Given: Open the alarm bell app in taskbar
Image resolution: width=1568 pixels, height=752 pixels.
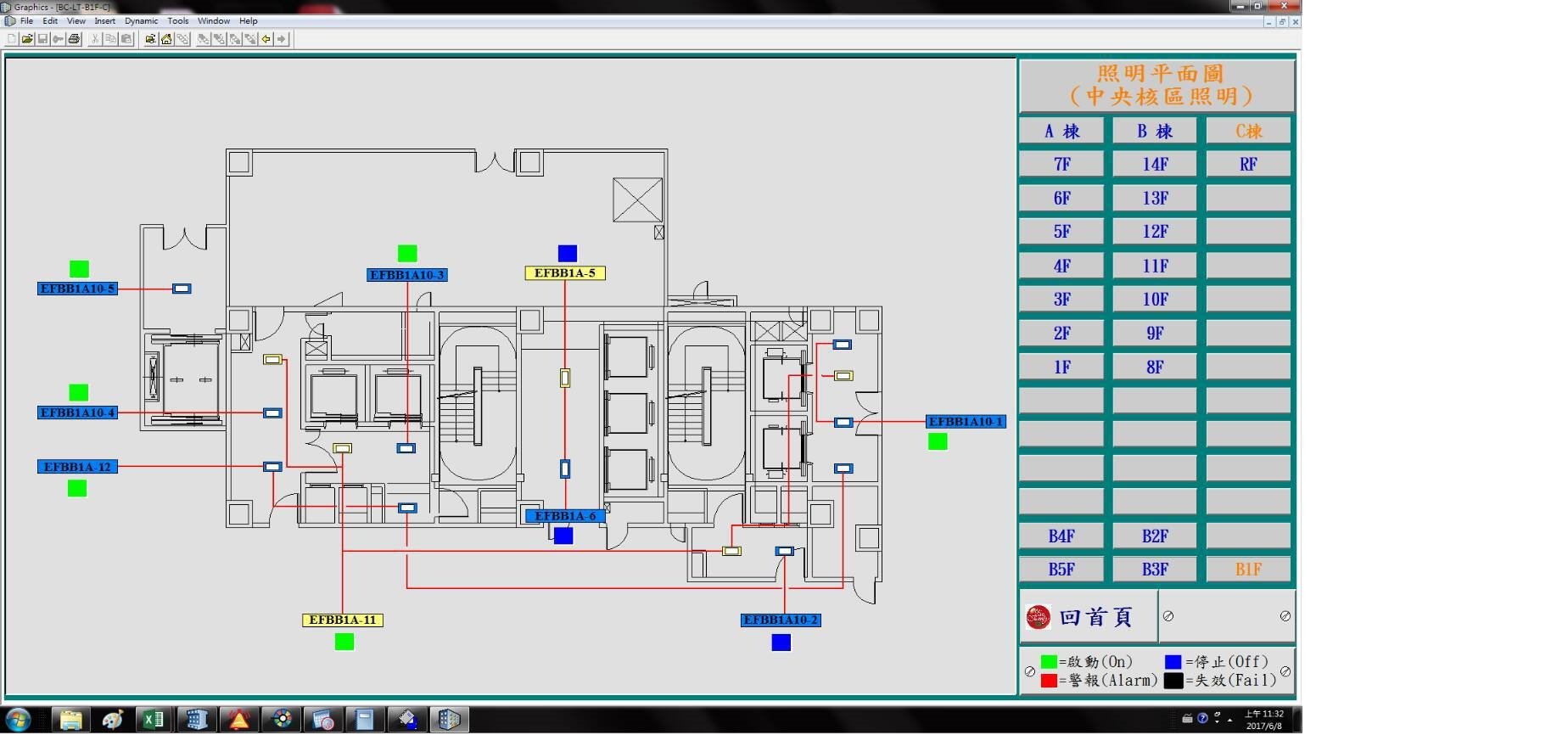Looking at the screenshot, I should [x=239, y=720].
